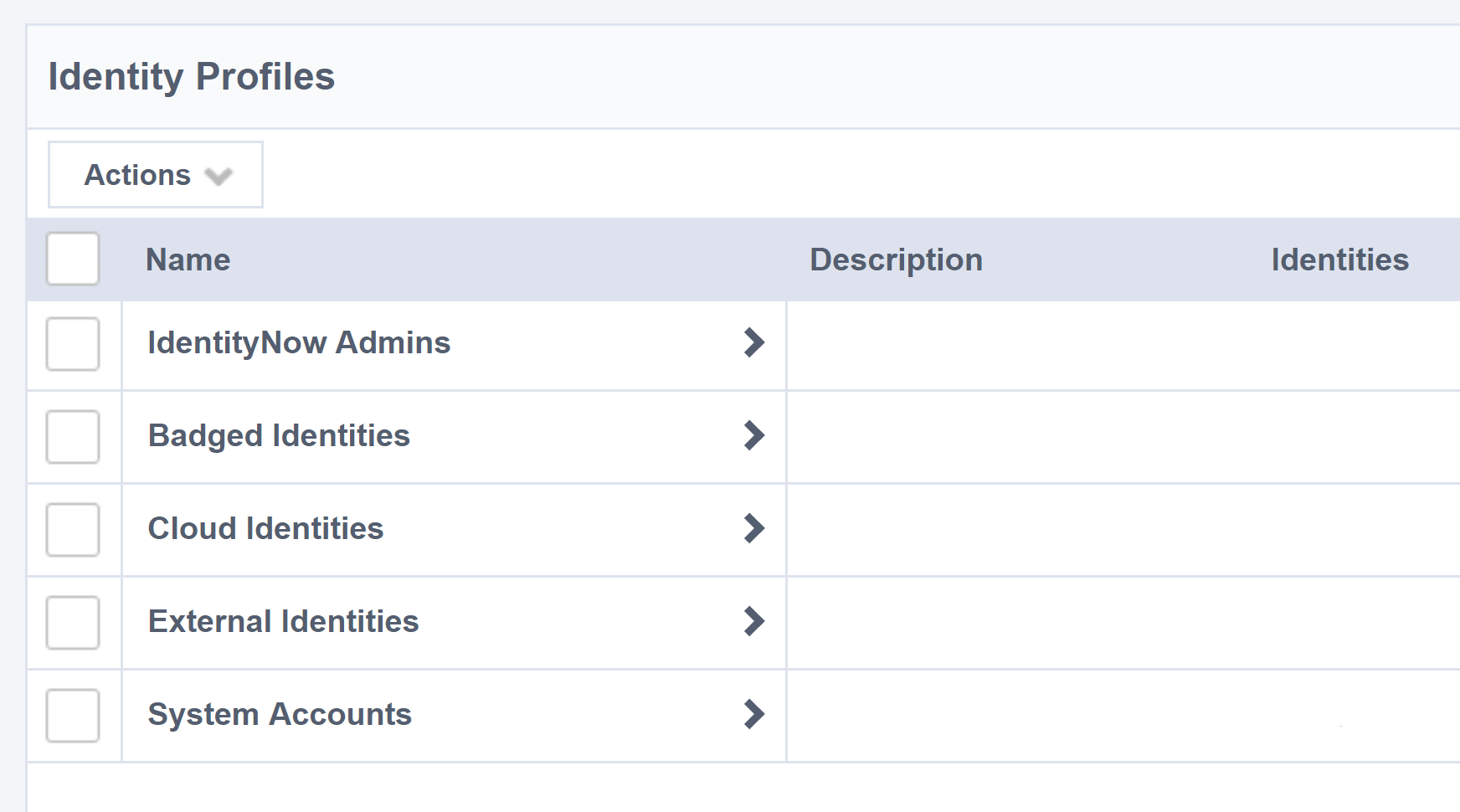
Task: Open the Badged Identities profile
Action: (x=279, y=435)
